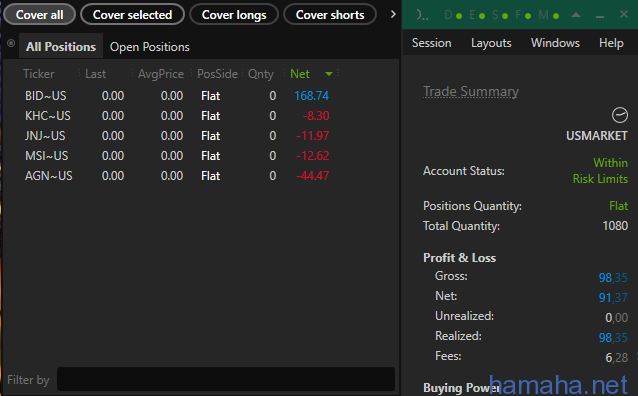Click Total Quantity value 1080

point(615,225)
